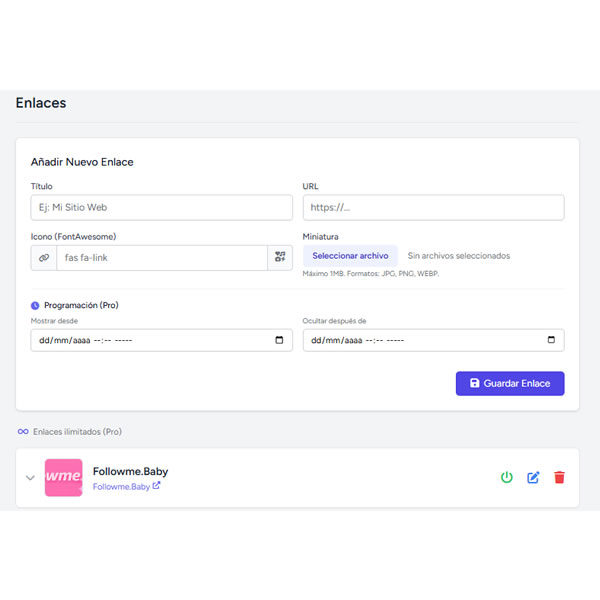Click the infinity icon for Enlaces ilimitados
Viewport: 600px width, 600px height.
point(23,431)
